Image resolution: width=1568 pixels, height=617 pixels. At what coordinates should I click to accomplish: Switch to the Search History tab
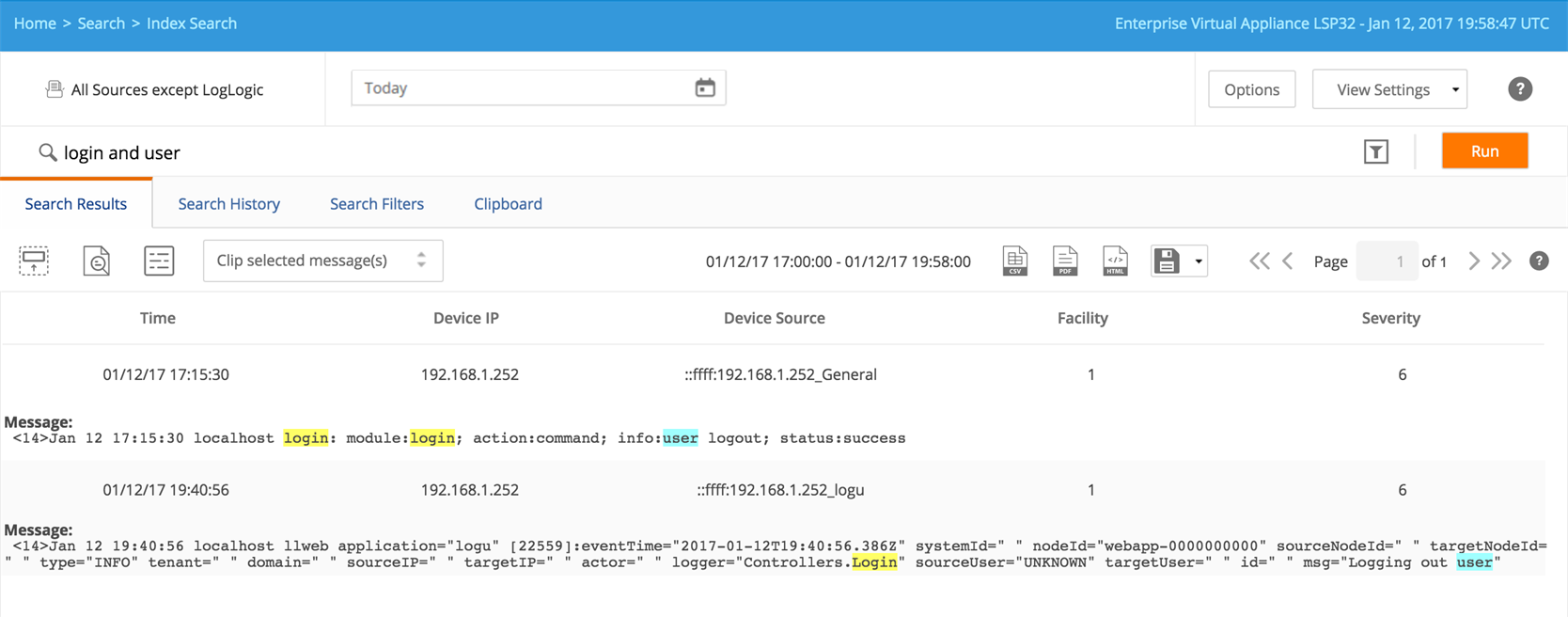(228, 204)
